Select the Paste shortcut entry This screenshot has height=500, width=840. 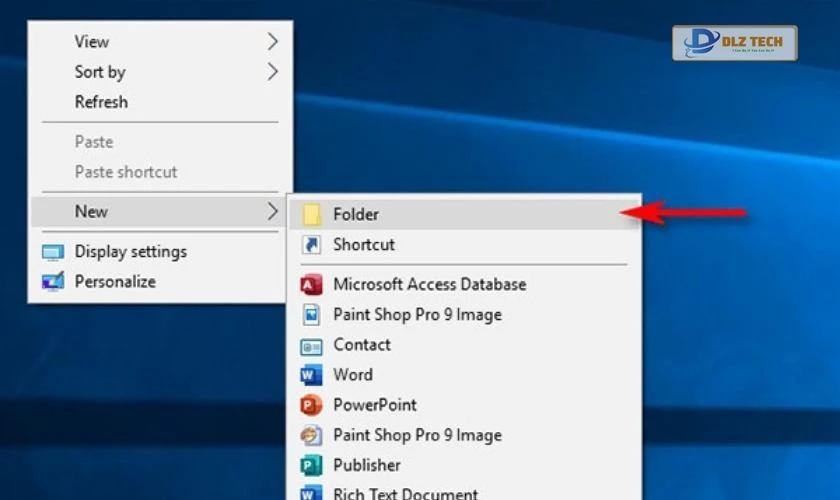tap(126, 172)
